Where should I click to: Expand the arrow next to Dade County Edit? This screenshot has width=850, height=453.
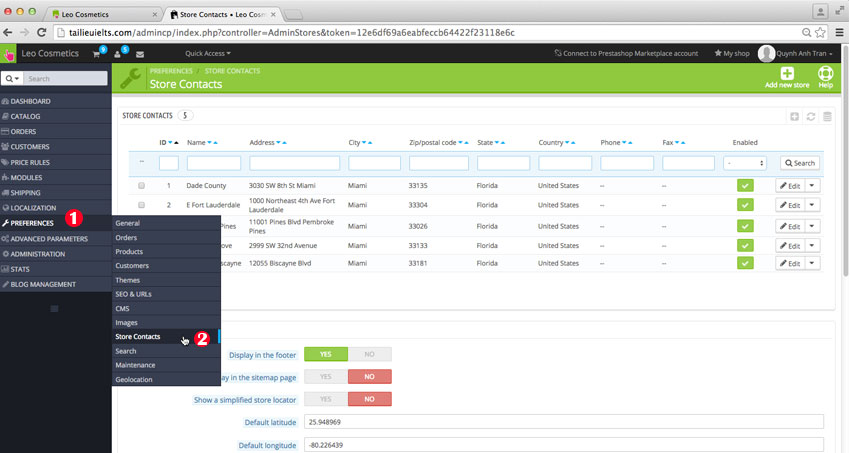[811, 185]
